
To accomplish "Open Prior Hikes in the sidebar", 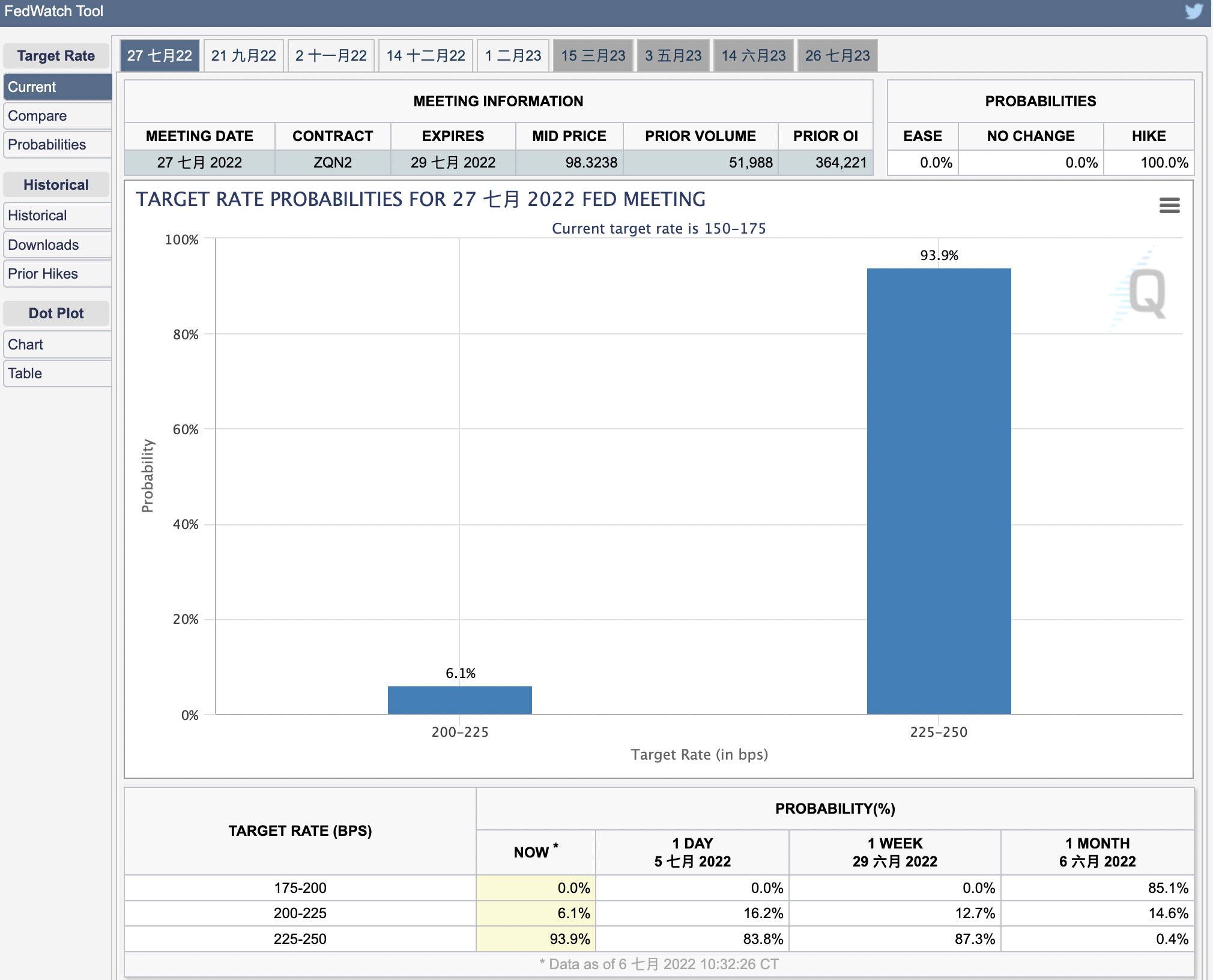I will pos(58,274).
